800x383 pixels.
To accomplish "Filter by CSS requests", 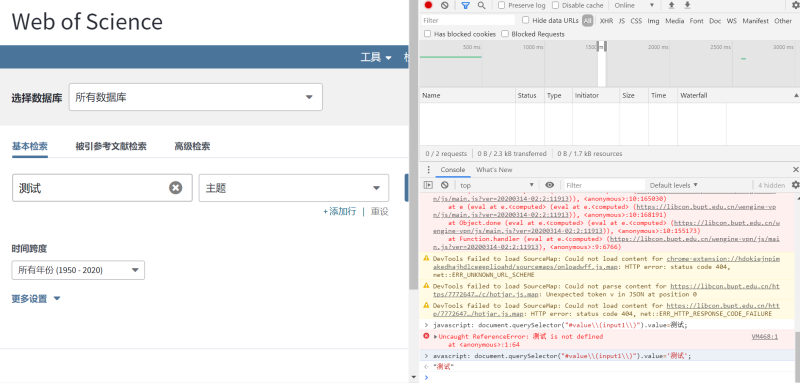I will click(x=636, y=21).
